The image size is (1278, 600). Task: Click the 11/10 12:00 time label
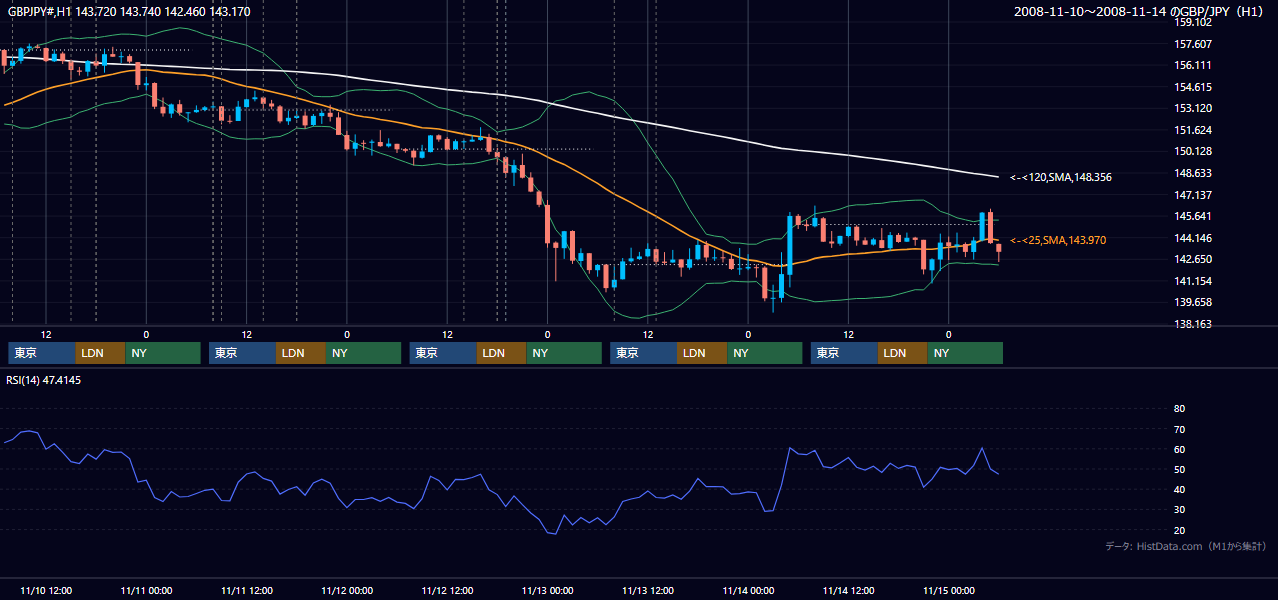click(46, 590)
